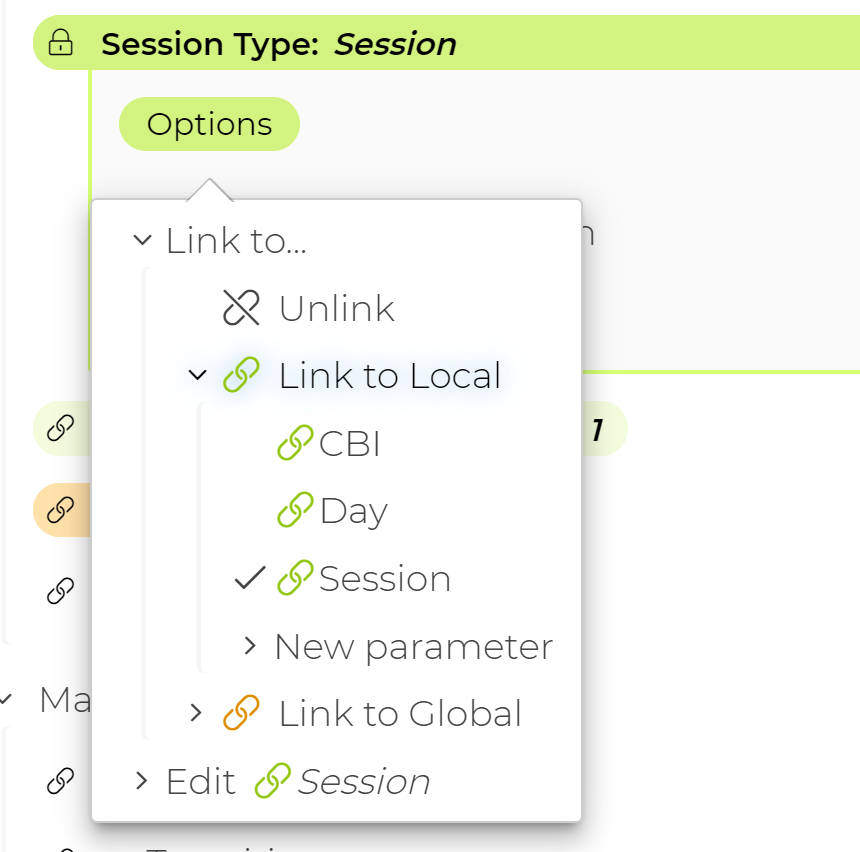This screenshot has width=860, height=852.
Task: Expand the New parameter entry
Action: coord(250,646)
